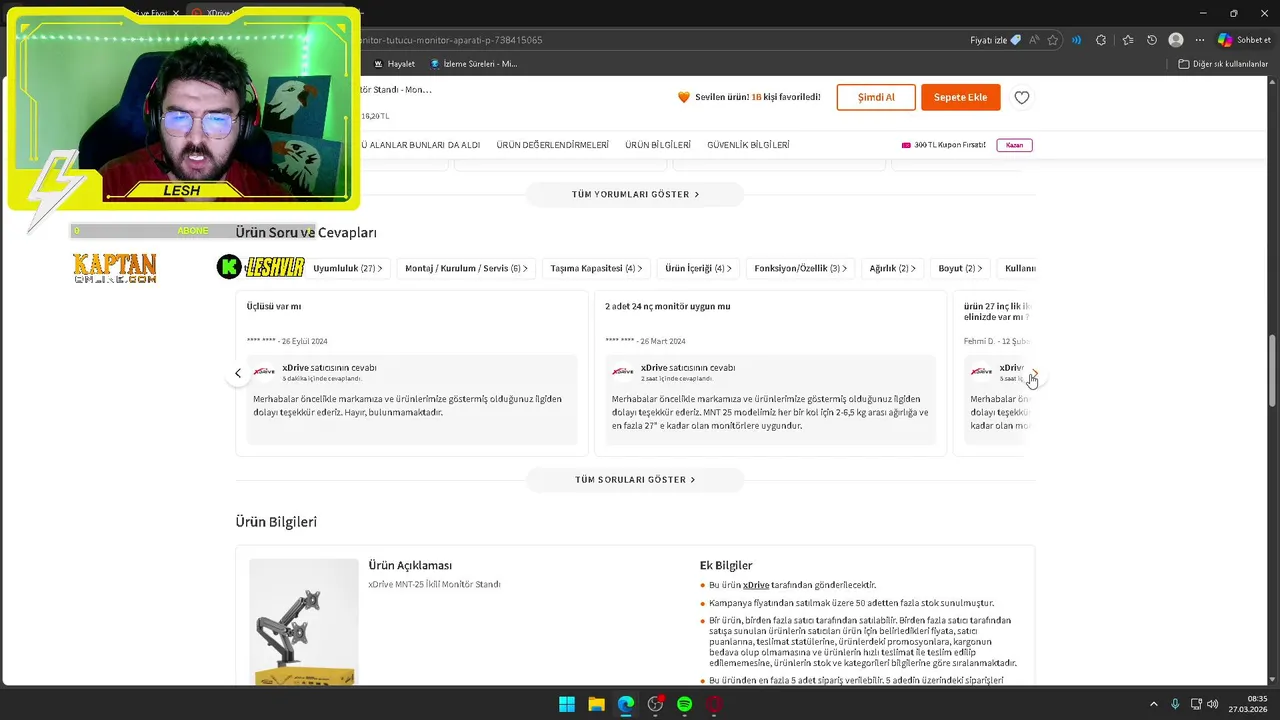1280x720 pixels.
Task: Open the favorites list icon in toolbar
Action: (1128, 40)
